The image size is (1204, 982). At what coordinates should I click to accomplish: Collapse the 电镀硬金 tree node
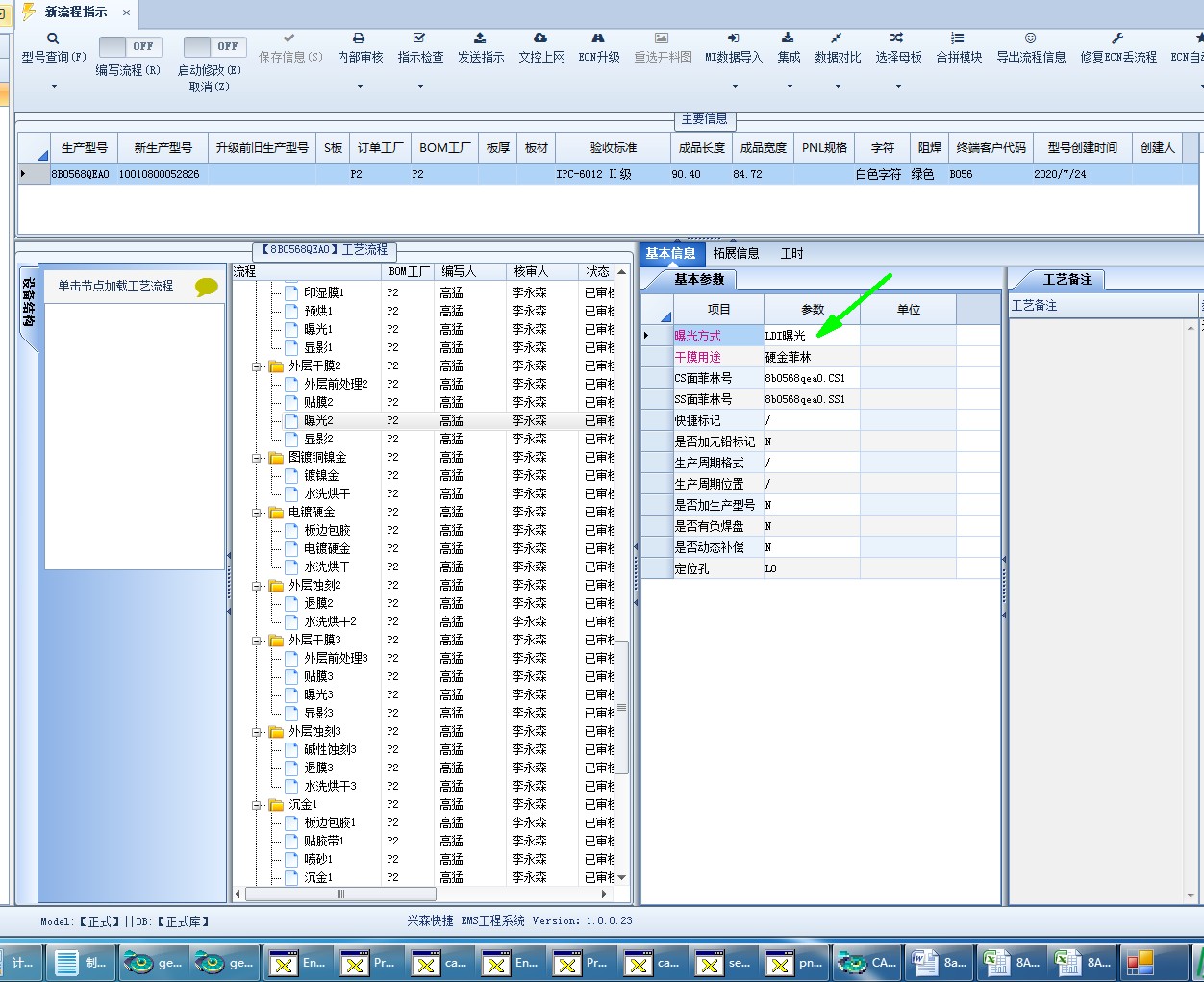click(257, 513)
